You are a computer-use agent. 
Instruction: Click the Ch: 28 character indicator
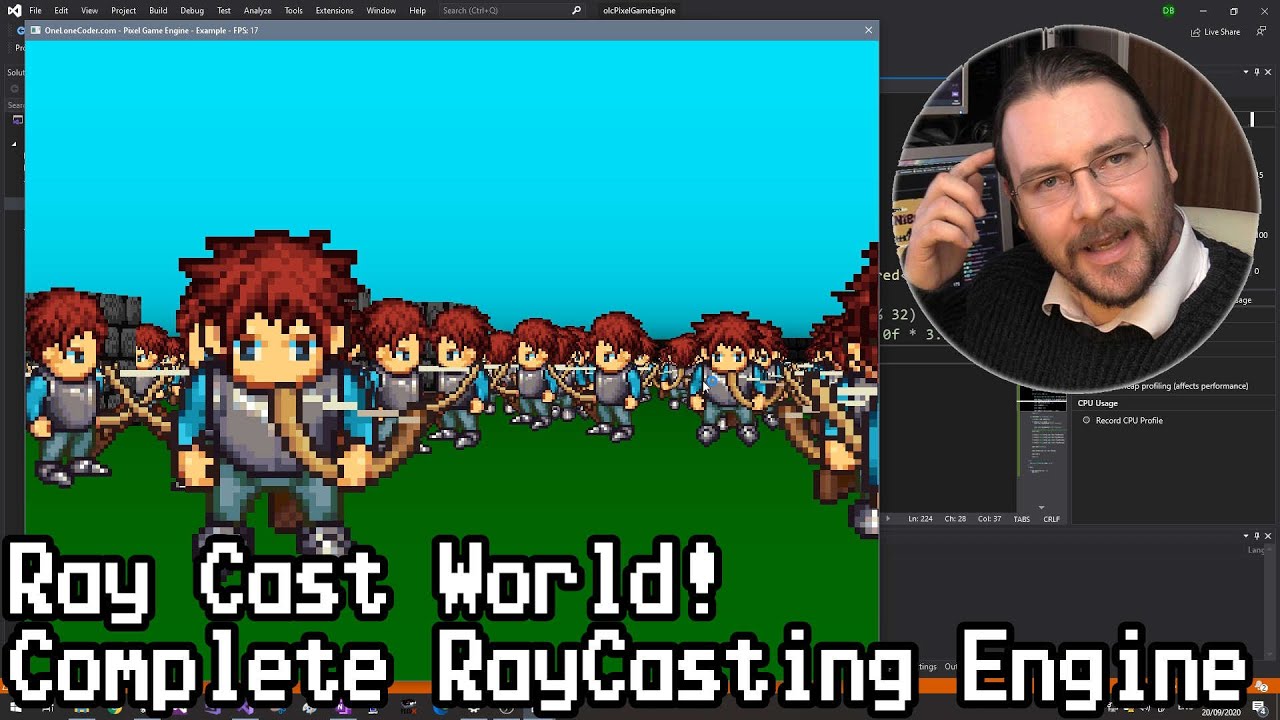pos(955,519)
